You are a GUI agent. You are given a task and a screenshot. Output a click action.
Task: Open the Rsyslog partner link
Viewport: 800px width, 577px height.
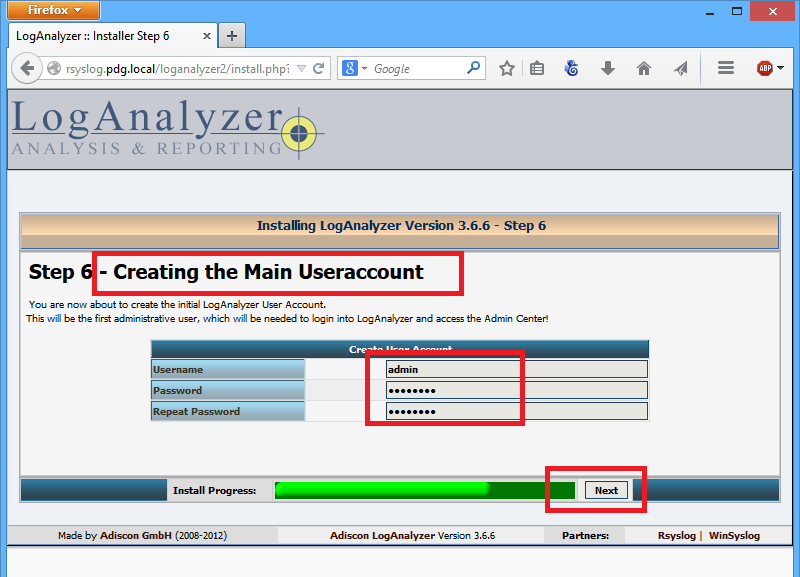coord(675,536)
